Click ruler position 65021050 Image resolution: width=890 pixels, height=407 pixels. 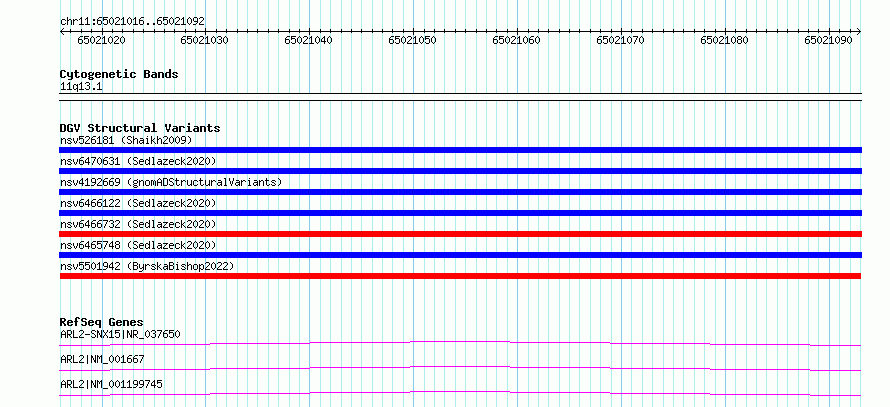(x=413, y=40)
